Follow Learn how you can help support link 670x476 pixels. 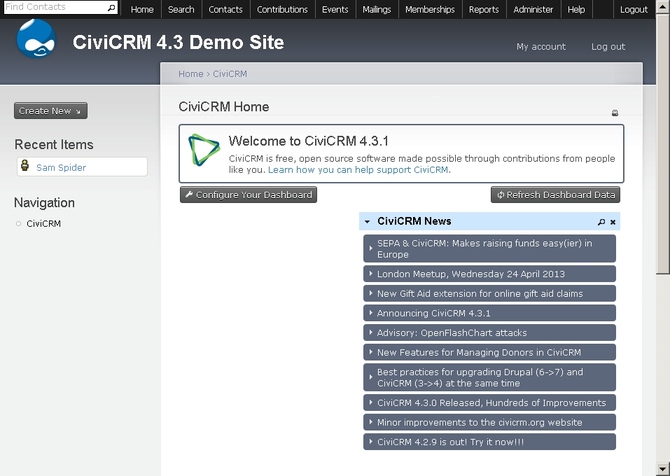(358, 170)
